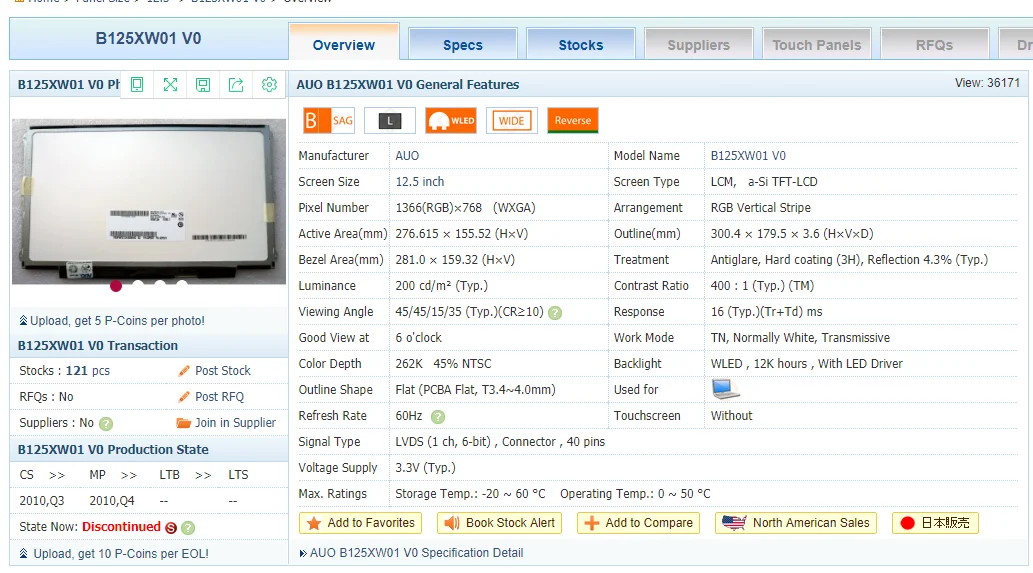Click the page/document icon in the photo toolbar

[x=137, y=84]
